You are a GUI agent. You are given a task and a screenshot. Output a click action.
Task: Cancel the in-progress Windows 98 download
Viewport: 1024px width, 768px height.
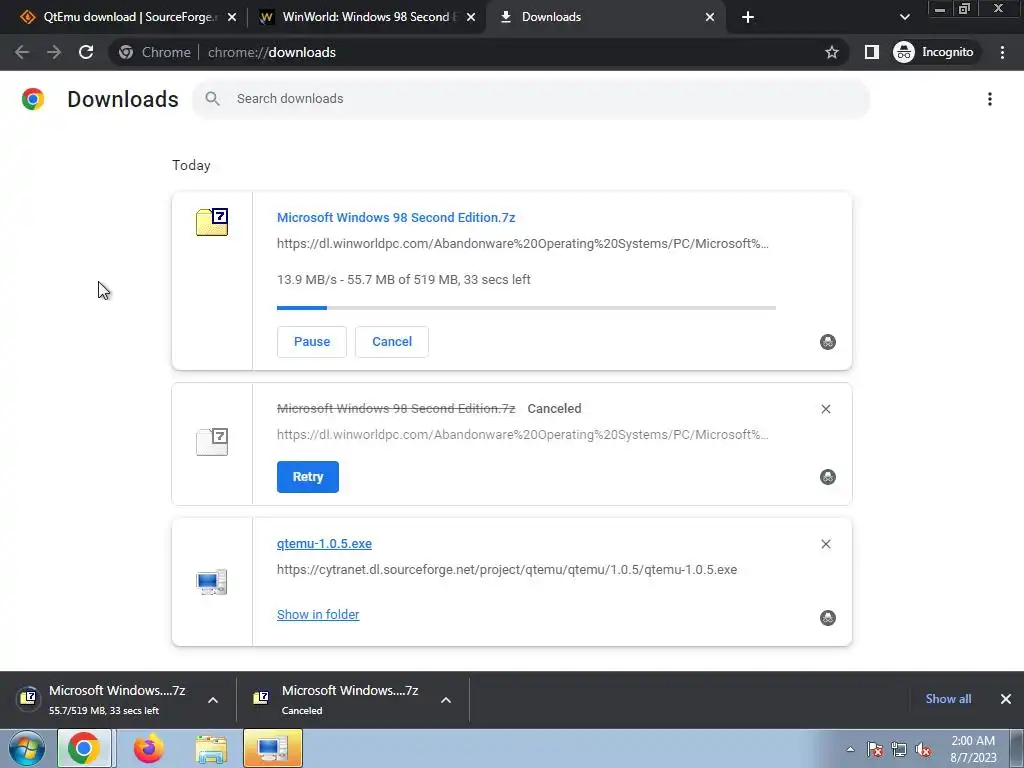click(392, 342)
